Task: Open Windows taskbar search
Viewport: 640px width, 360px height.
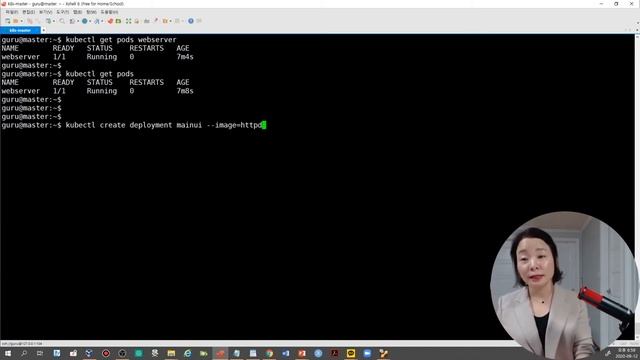Action: [x=24, y=353]
